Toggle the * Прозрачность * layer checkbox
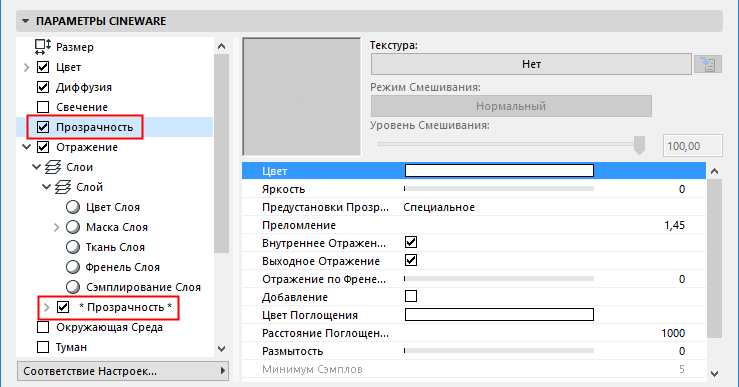This screenshot has height=387, width=739. tap(63, 307)
